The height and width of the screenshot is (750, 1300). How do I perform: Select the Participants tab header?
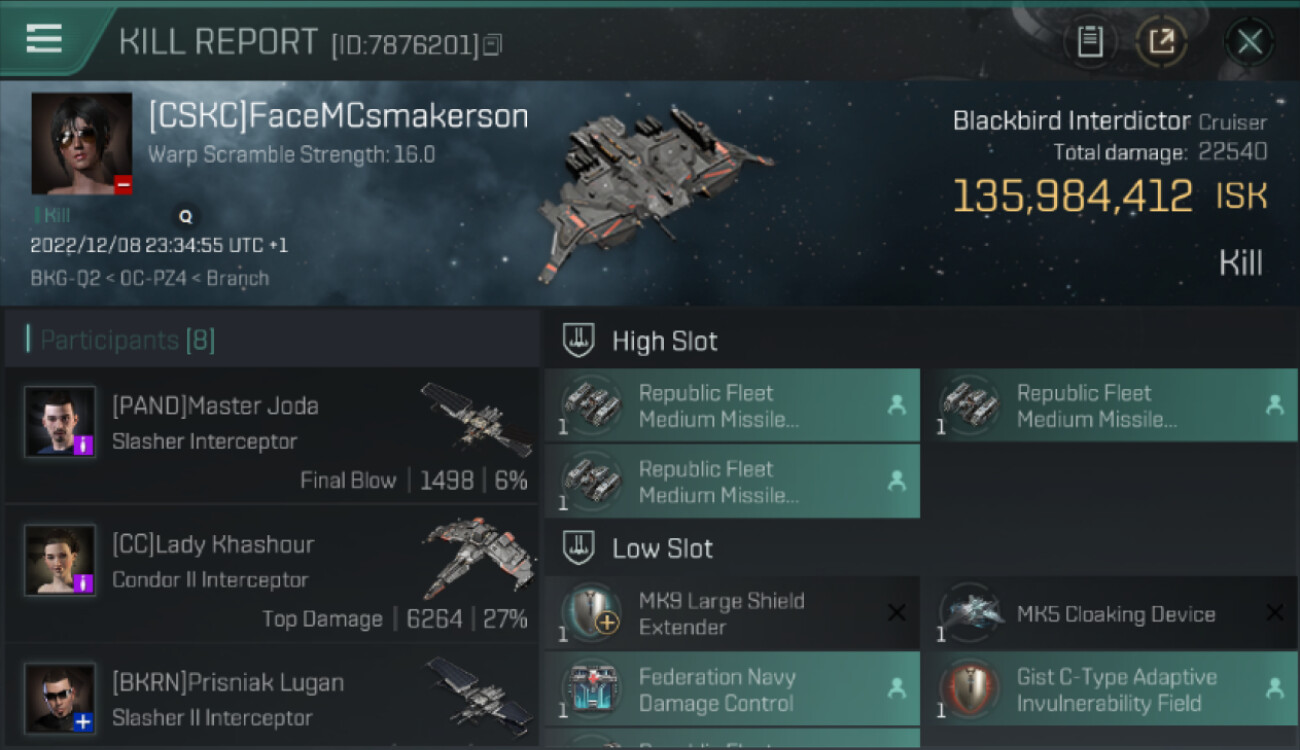coord(127,340)
